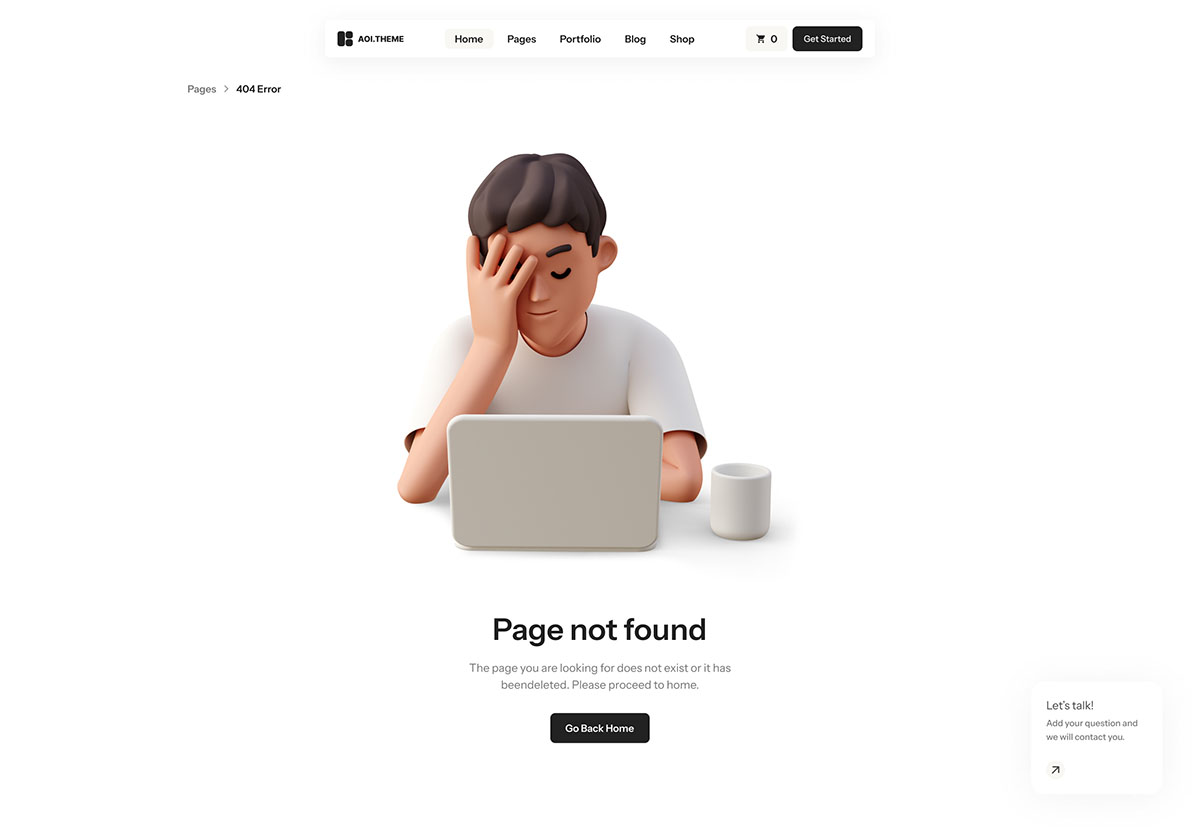The width and height of the screenshot is (1200, 832).
Task: Click the arrow icon in Let's talk card
Action: click(x=1055, y=770)
